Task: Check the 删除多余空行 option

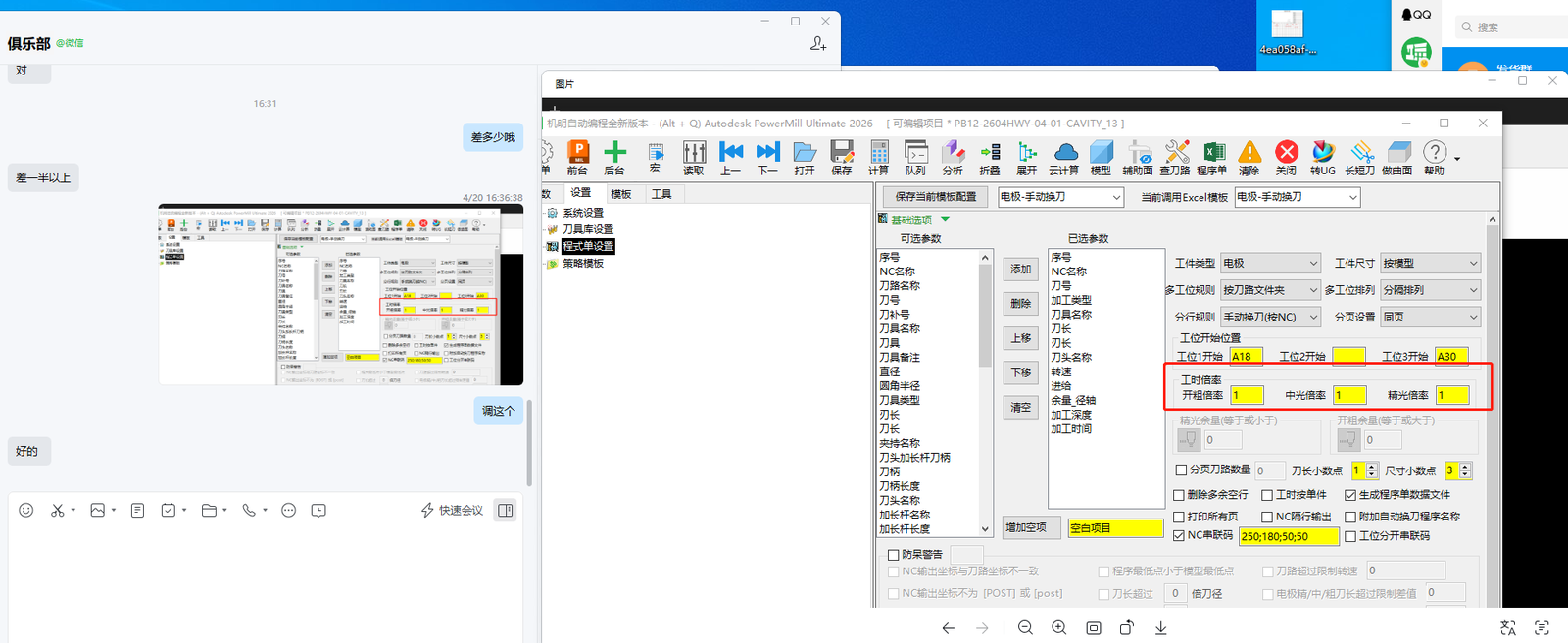Action: [1179, 495]
